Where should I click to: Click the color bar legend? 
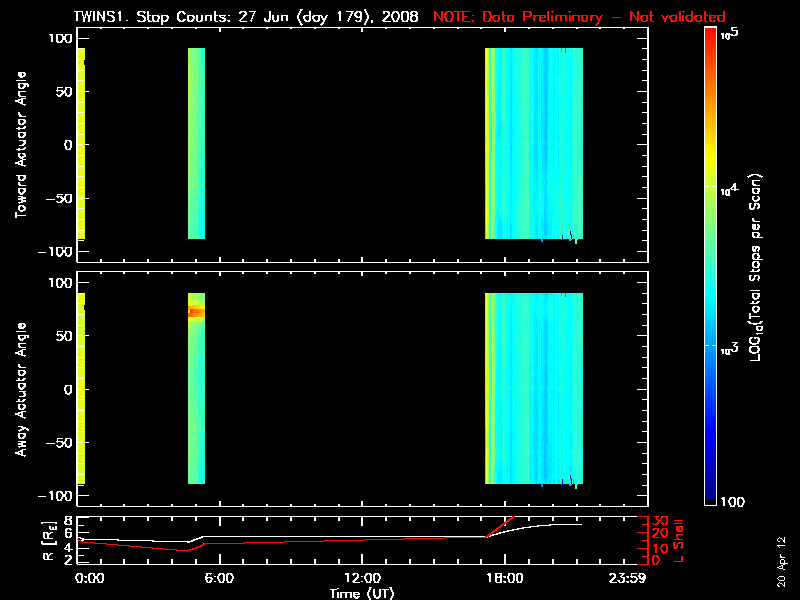[x=711, y=265]
